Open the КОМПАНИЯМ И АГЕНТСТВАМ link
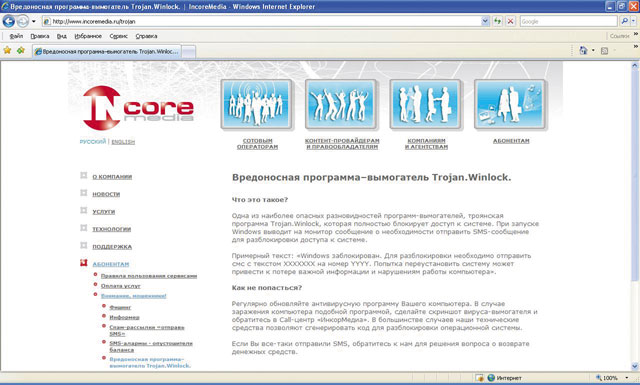Image resolution: width=640 pixels, height=385 pixels. click(x=427, y=144)
